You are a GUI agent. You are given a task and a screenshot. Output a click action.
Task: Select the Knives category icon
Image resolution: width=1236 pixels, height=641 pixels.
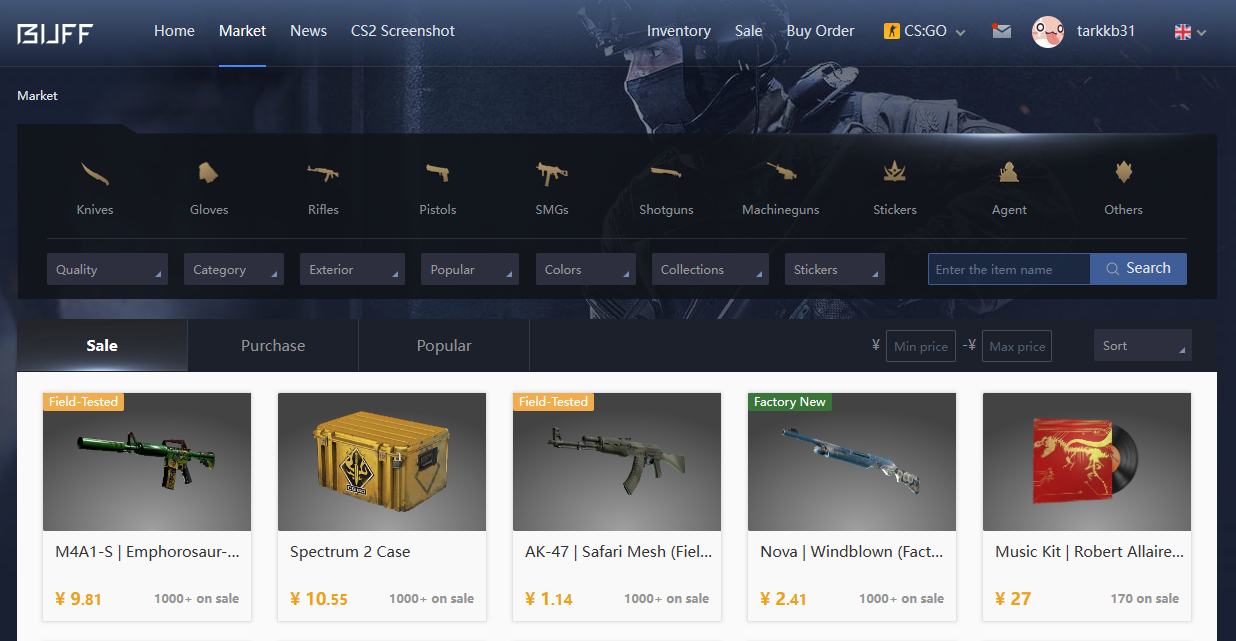(x=95, y=173)
